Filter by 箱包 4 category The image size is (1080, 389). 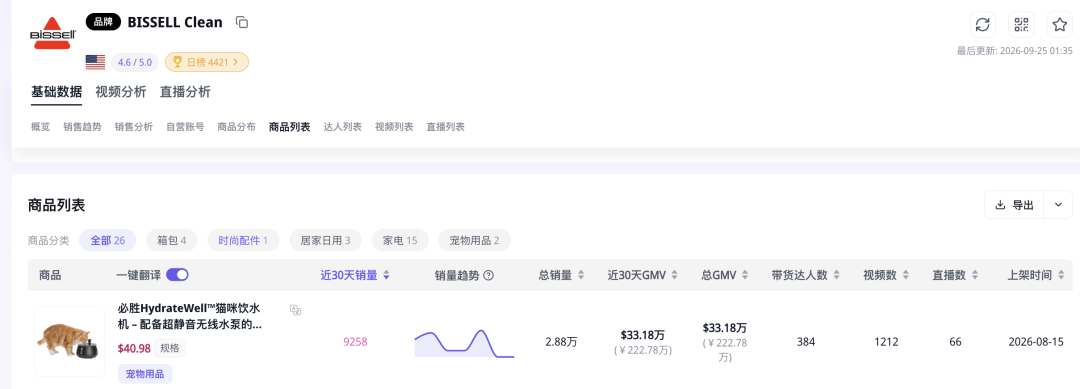click(172, 240)
